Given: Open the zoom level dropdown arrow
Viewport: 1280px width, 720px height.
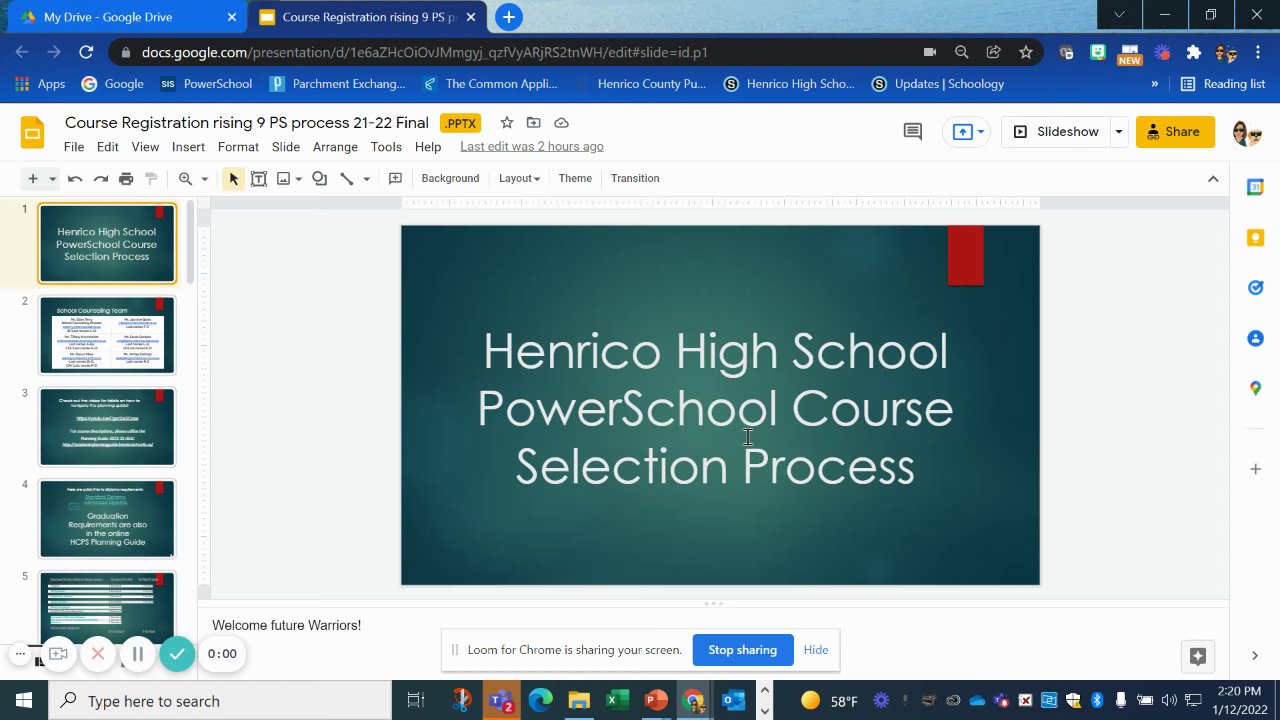Looking at the screenshot, I should tap(204, 179).
